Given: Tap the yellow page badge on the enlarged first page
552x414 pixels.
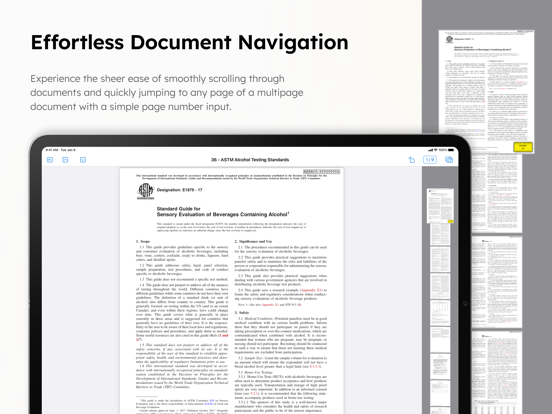Looking at the screenshot, I should pyautogui.click(x=523, y=147).
